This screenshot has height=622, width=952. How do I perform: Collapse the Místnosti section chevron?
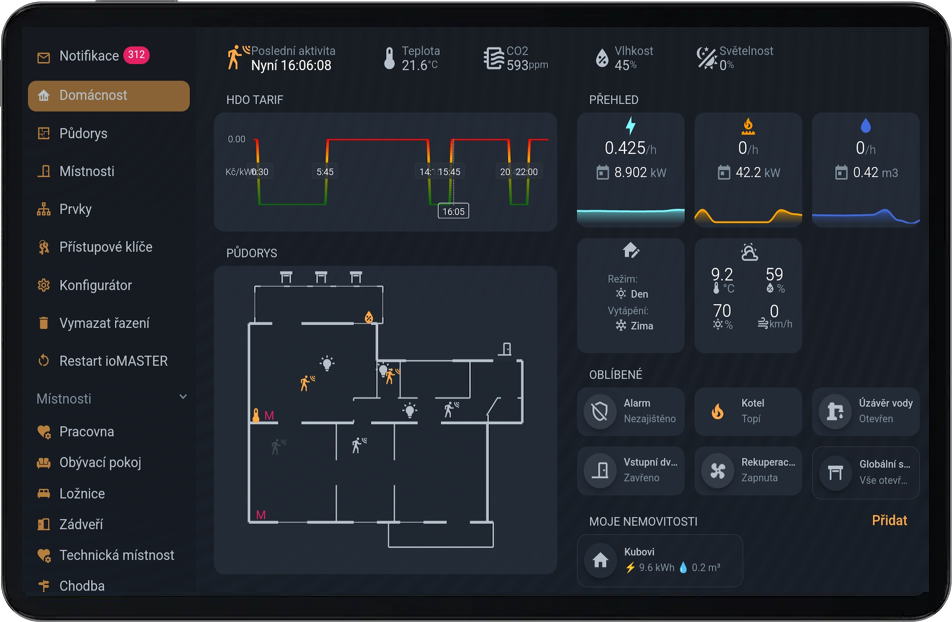click(x=183, y=398)
